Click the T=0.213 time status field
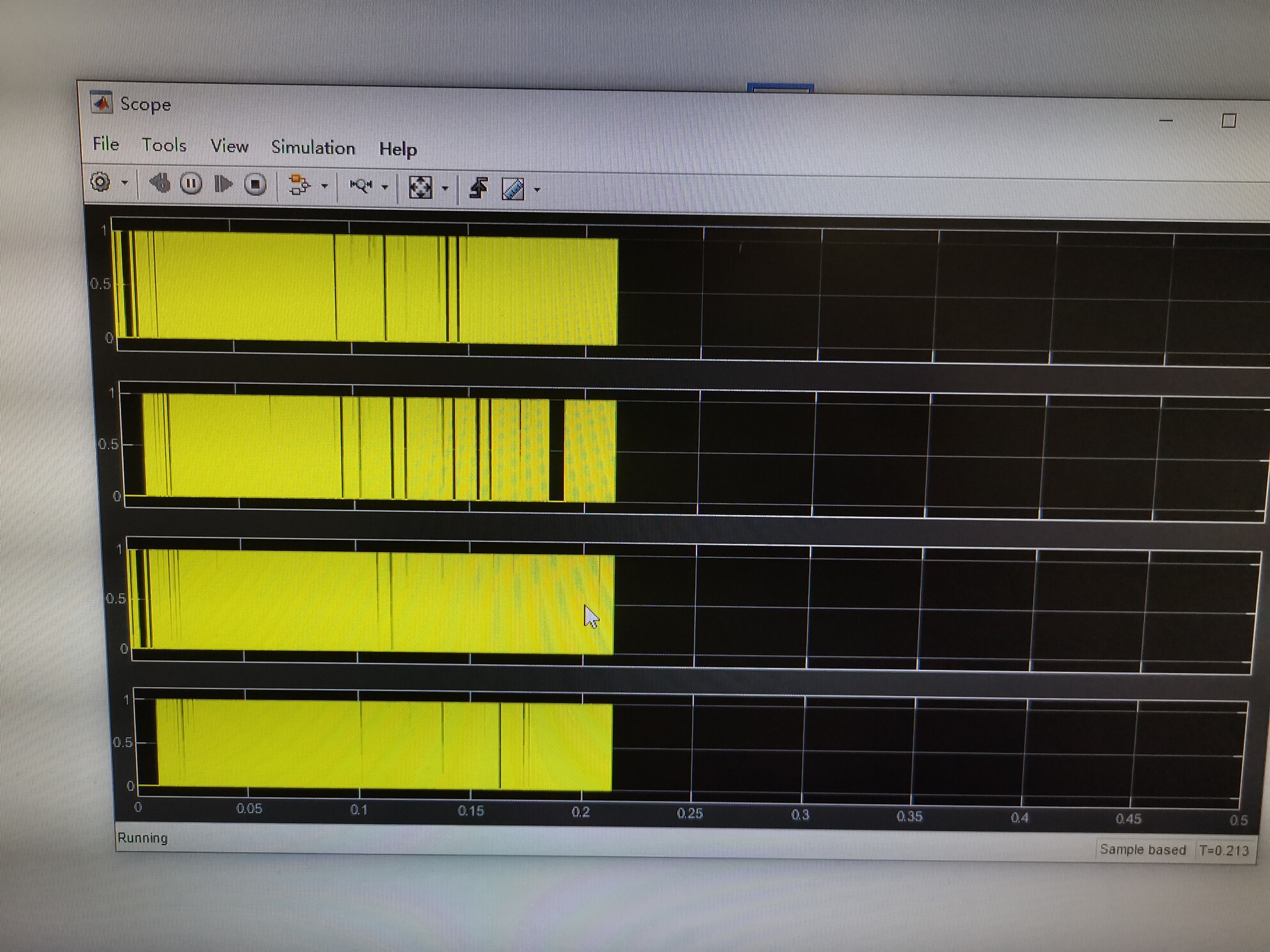The image size is (1270, 952). pos(1223,850)
